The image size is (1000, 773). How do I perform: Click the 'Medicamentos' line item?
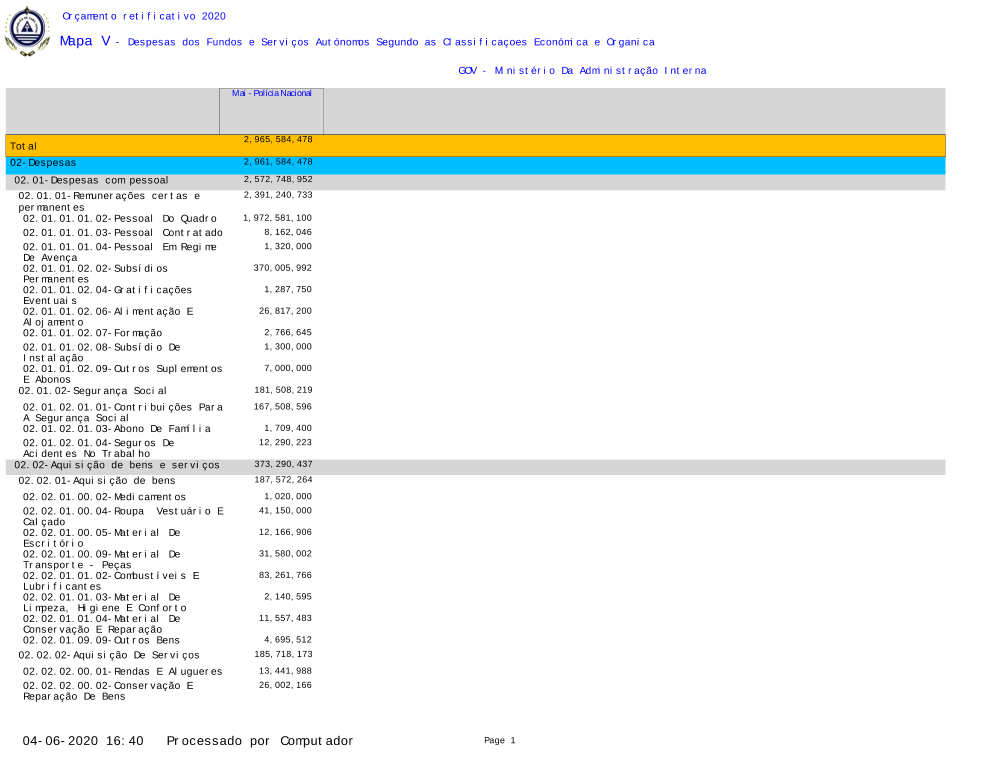104,497
